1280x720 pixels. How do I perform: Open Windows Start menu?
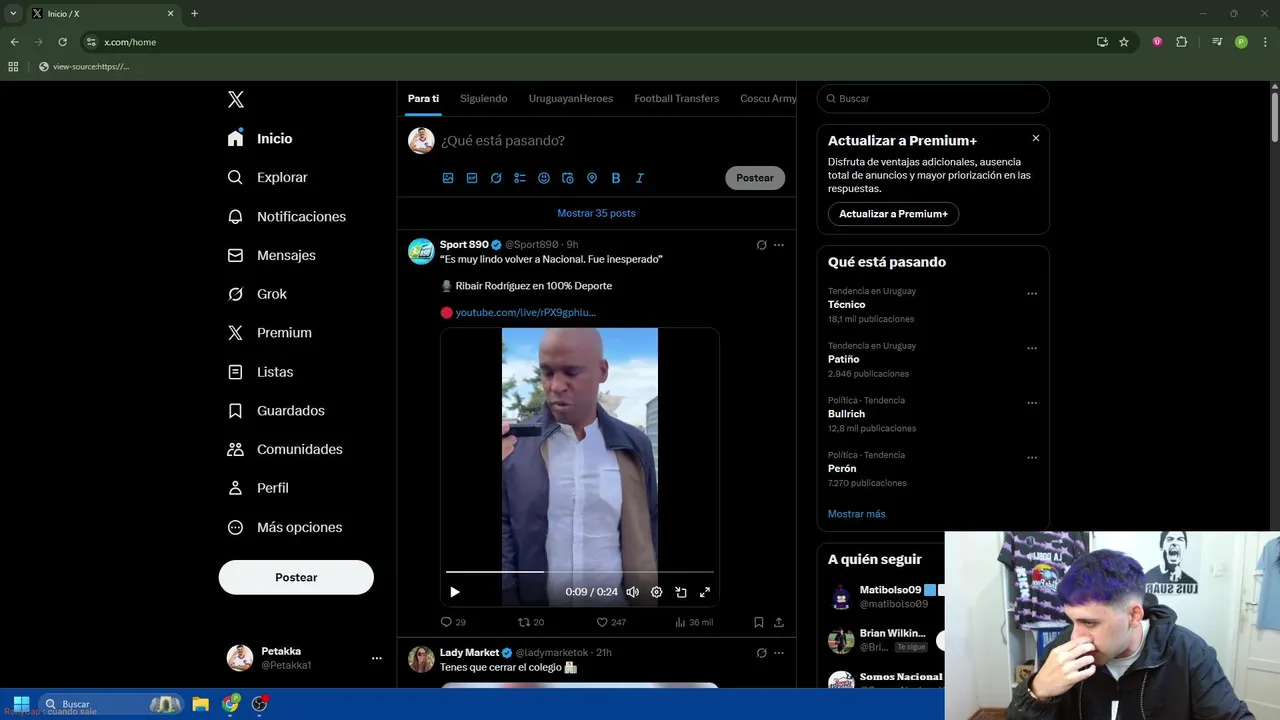point(20,704)
